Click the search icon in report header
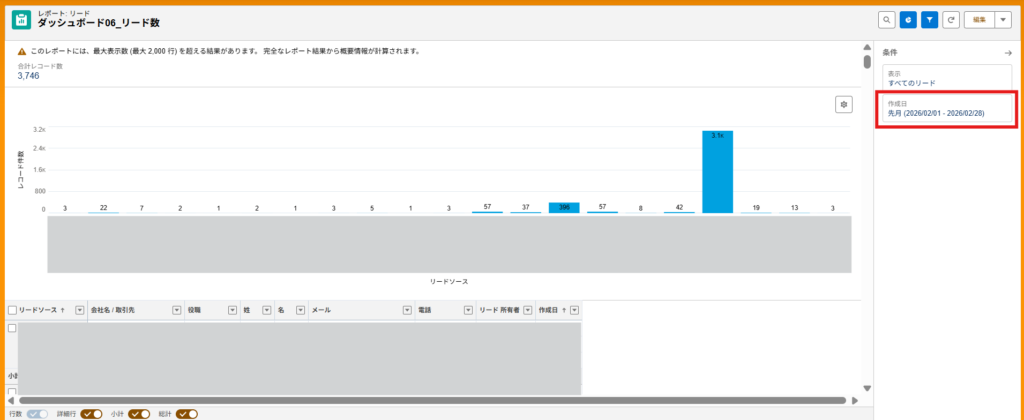The width and height of the screenshot is (1024, 420). (886, 20)
